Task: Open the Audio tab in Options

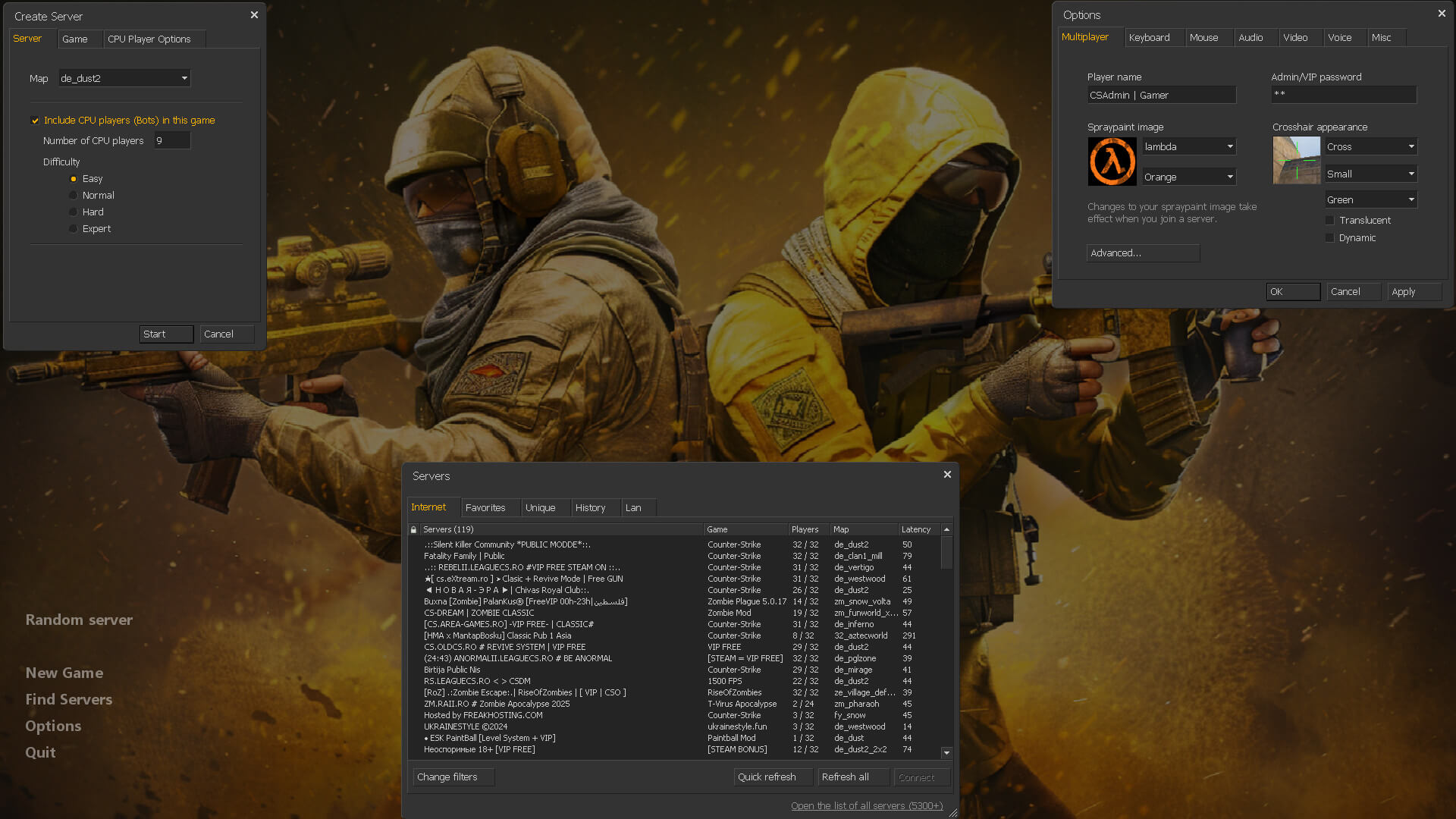Action: [x=1256, y=37]
